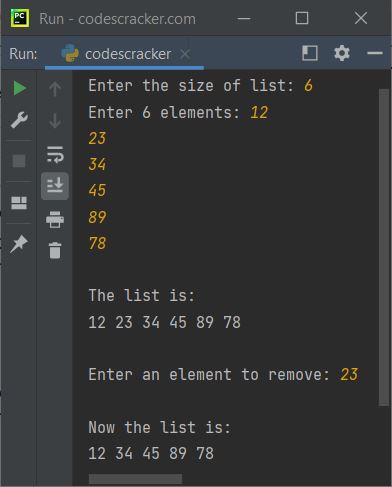
Task: Click the yellow input value 6
Action: 308,86
